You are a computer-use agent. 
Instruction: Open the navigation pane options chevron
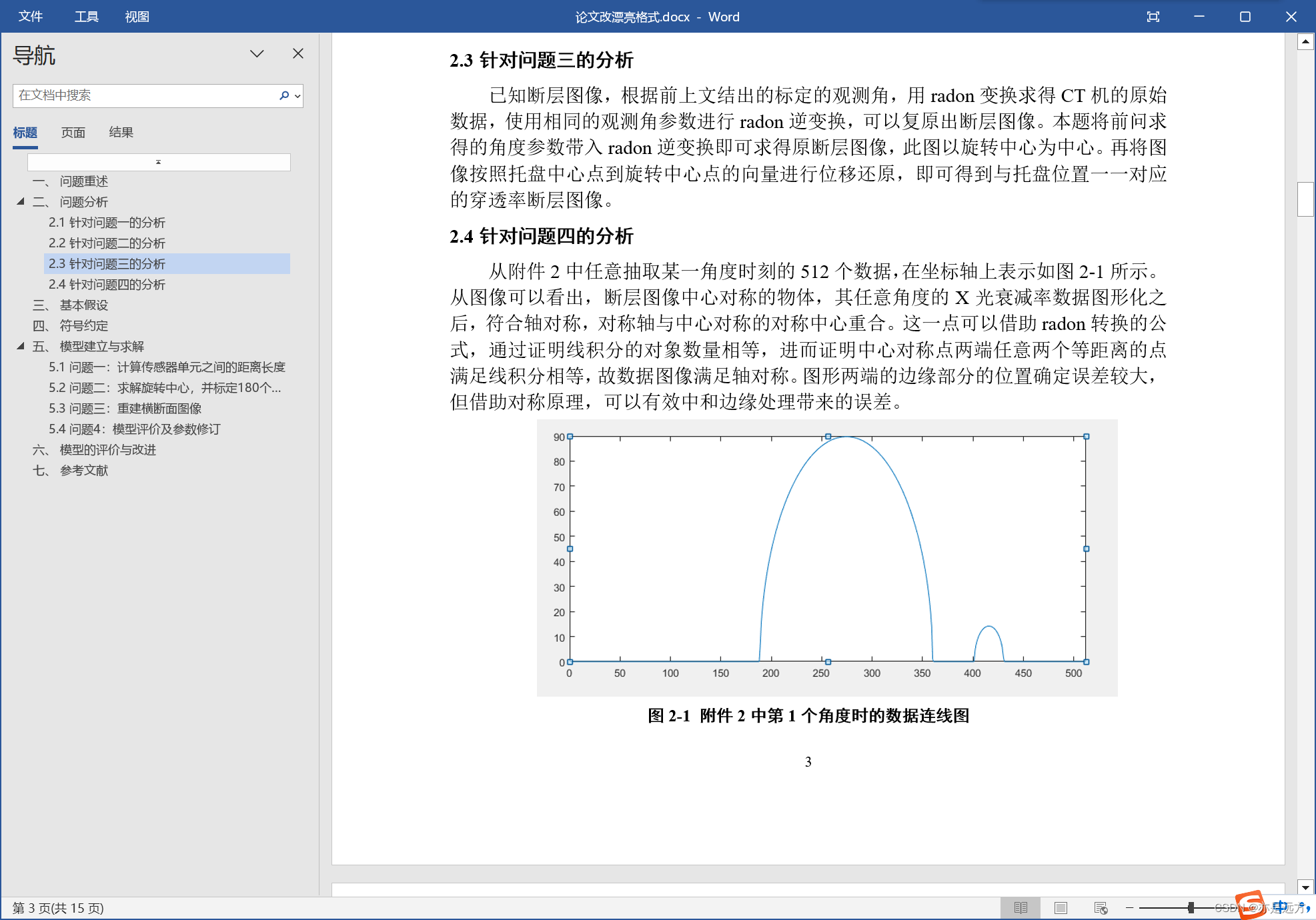pos(257,53)
